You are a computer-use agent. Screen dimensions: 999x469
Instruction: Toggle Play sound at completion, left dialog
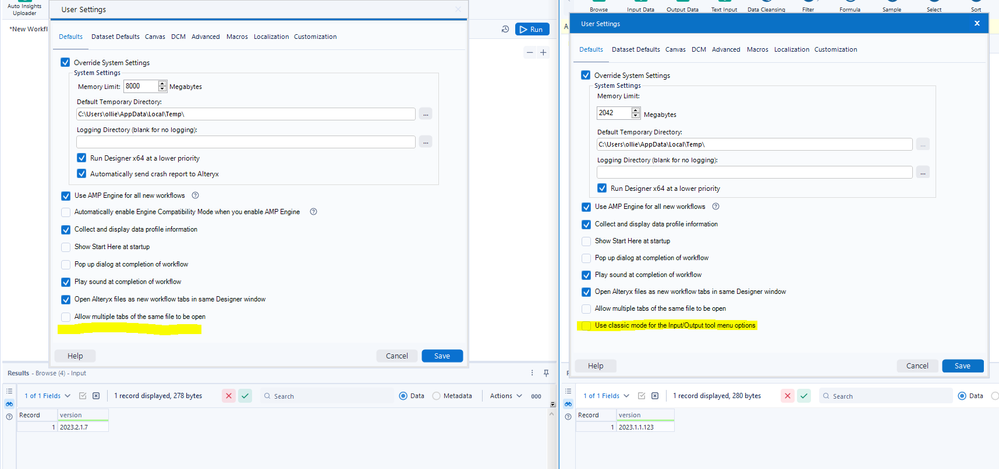click(66, 282)
